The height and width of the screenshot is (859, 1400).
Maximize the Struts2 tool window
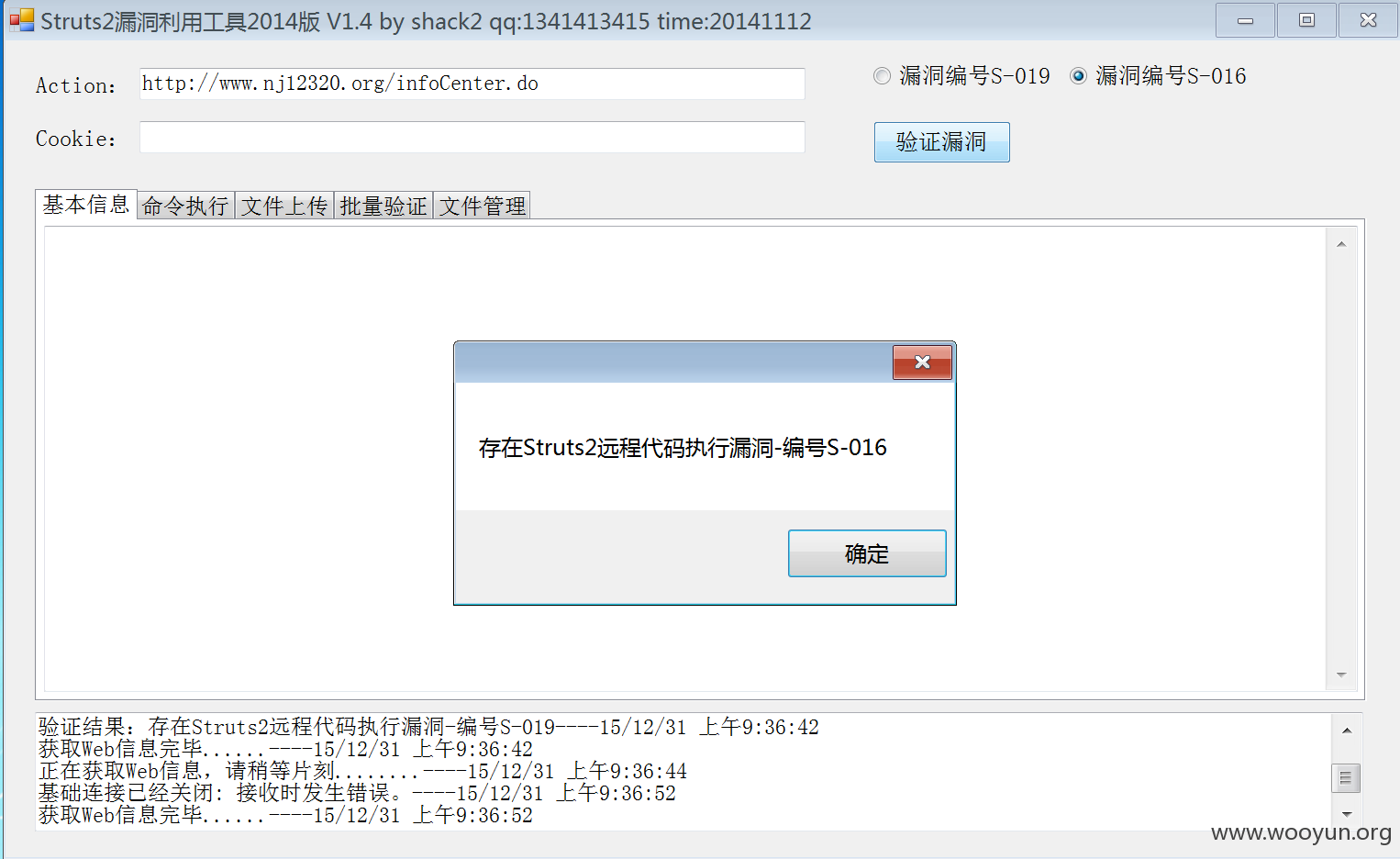(1306, 20)
